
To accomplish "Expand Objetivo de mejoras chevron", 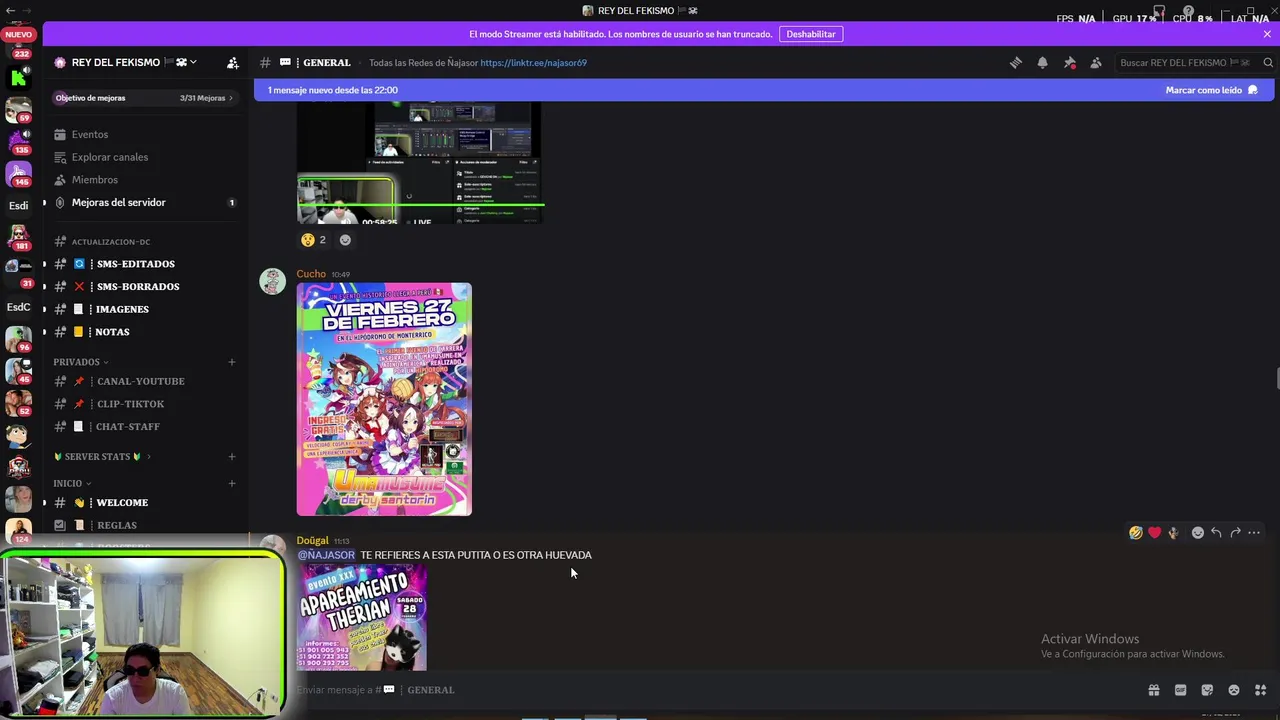I will click(x=231, y=98).
